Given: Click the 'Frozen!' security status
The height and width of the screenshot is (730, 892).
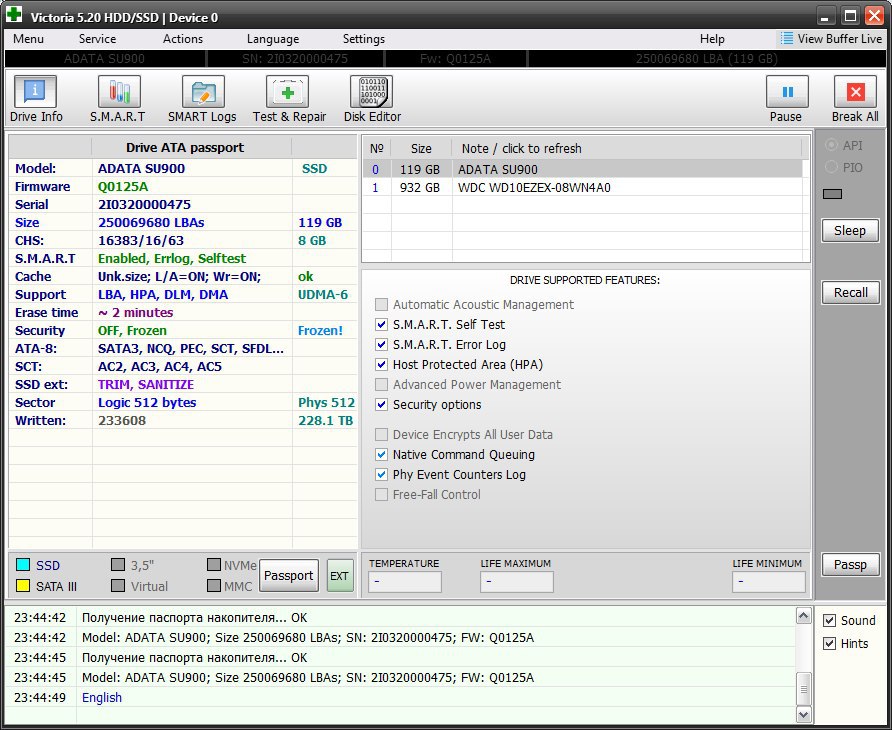Looking at the screenshot, I should 320,331.
